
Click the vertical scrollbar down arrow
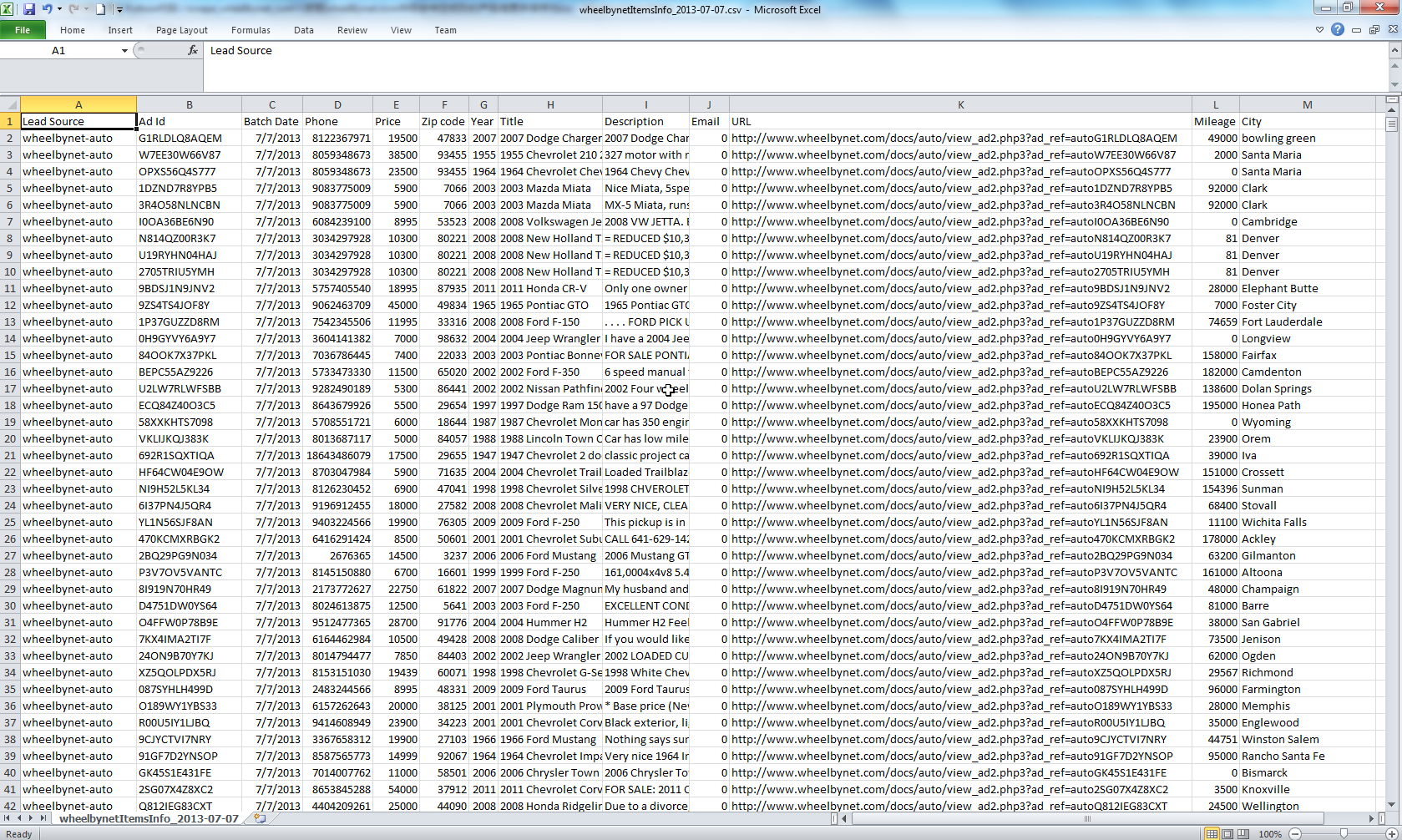[x=1391, y=805]
